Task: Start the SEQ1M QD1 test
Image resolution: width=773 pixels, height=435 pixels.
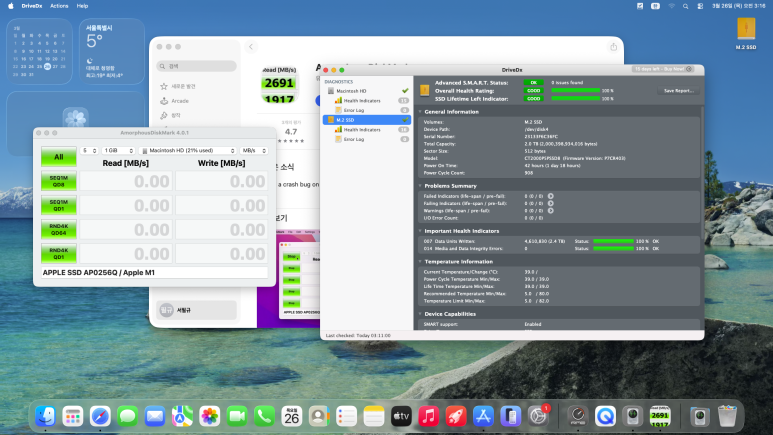Action: click(x=59, y=205)
